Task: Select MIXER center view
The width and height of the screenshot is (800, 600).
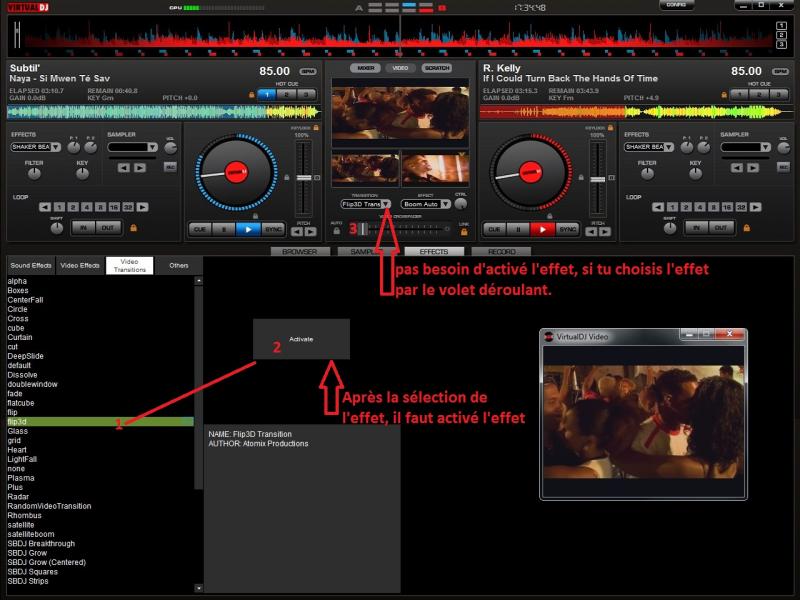Action: tap(365, 68)
